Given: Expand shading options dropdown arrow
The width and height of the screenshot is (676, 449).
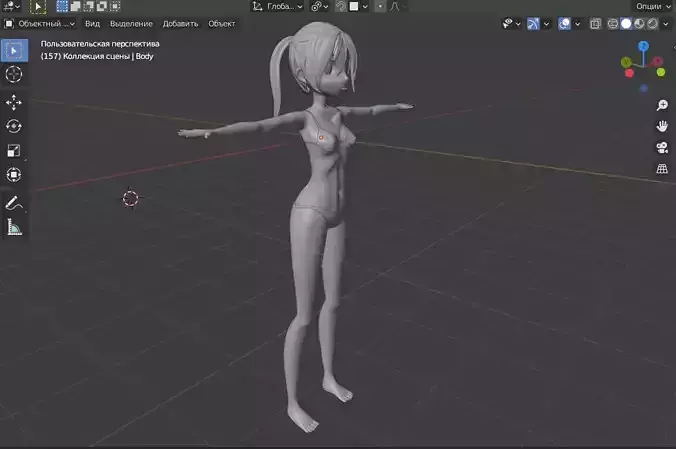Looking at the screenshot, I should [x=666, y=24].
